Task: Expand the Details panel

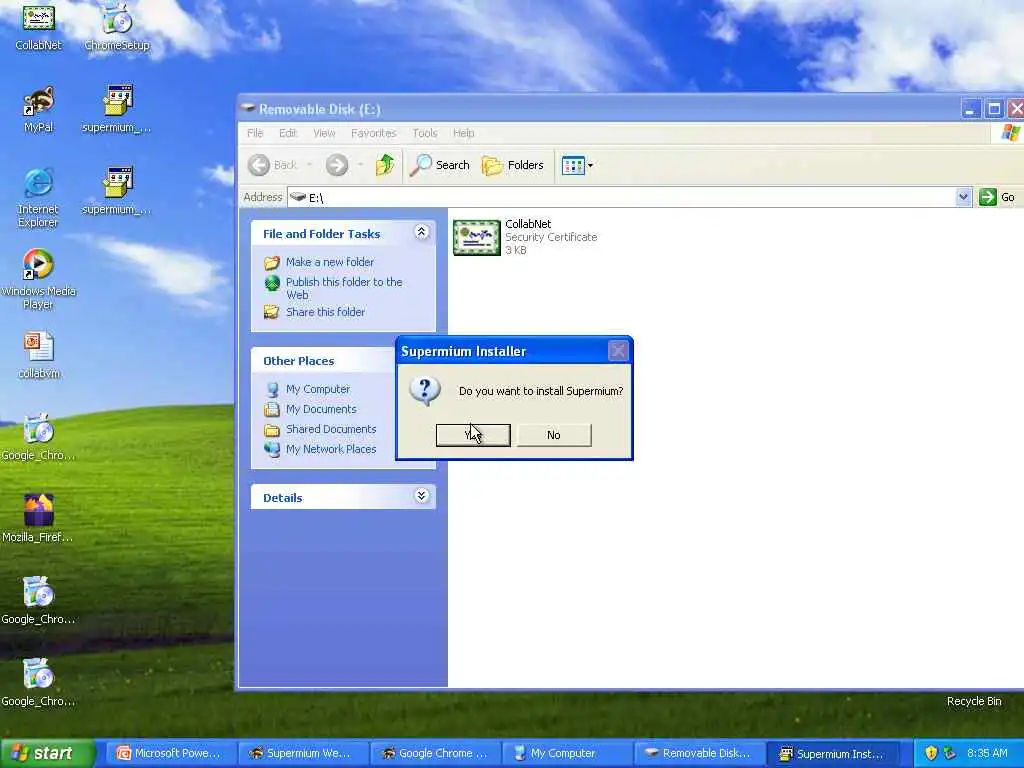Action: point(421,496)
